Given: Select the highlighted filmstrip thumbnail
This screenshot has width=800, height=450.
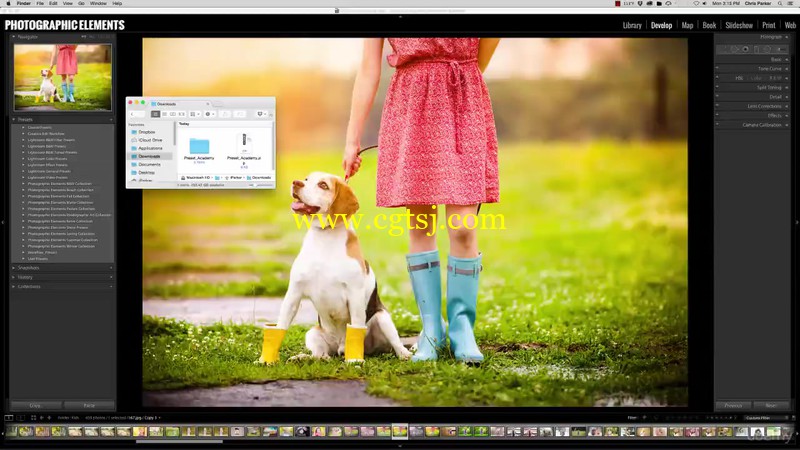Looking at the screenshot, I should tap(399, 432).
